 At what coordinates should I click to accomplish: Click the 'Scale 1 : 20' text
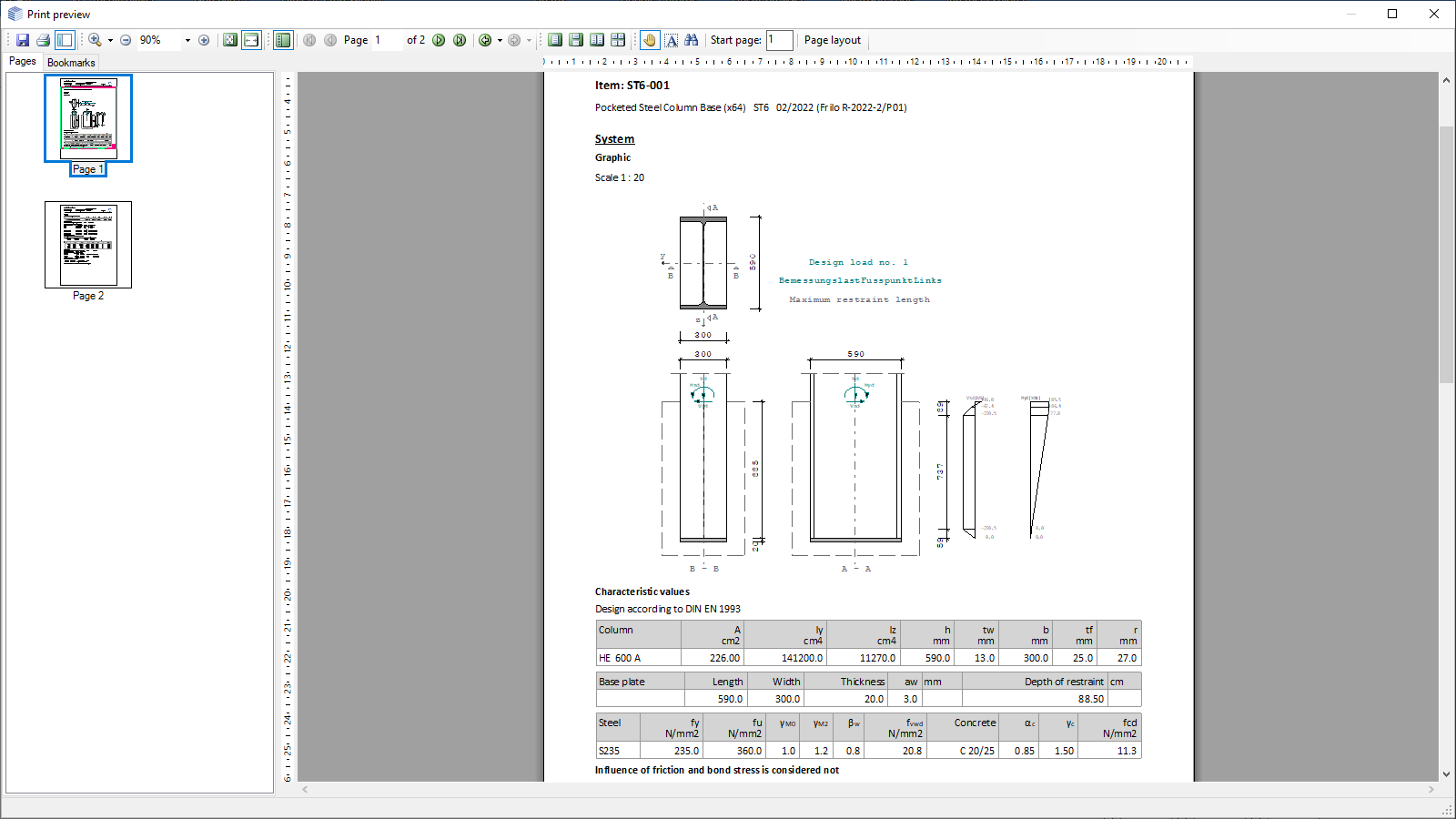click(x=620, y=177)
